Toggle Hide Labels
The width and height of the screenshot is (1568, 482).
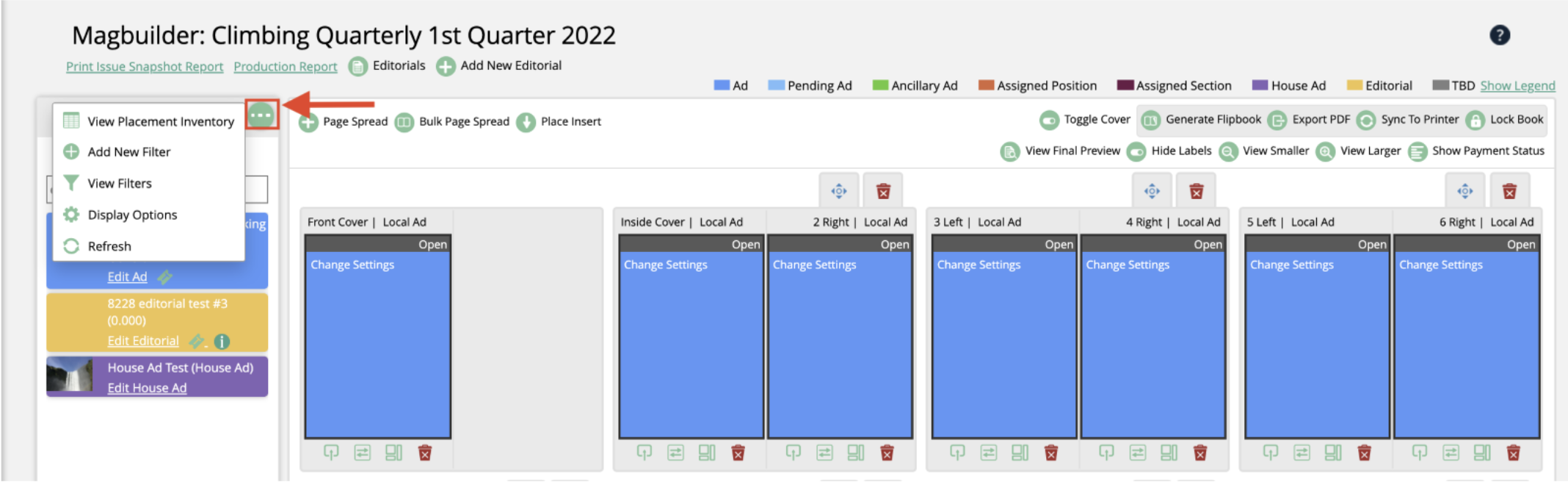click(1136, 151)
